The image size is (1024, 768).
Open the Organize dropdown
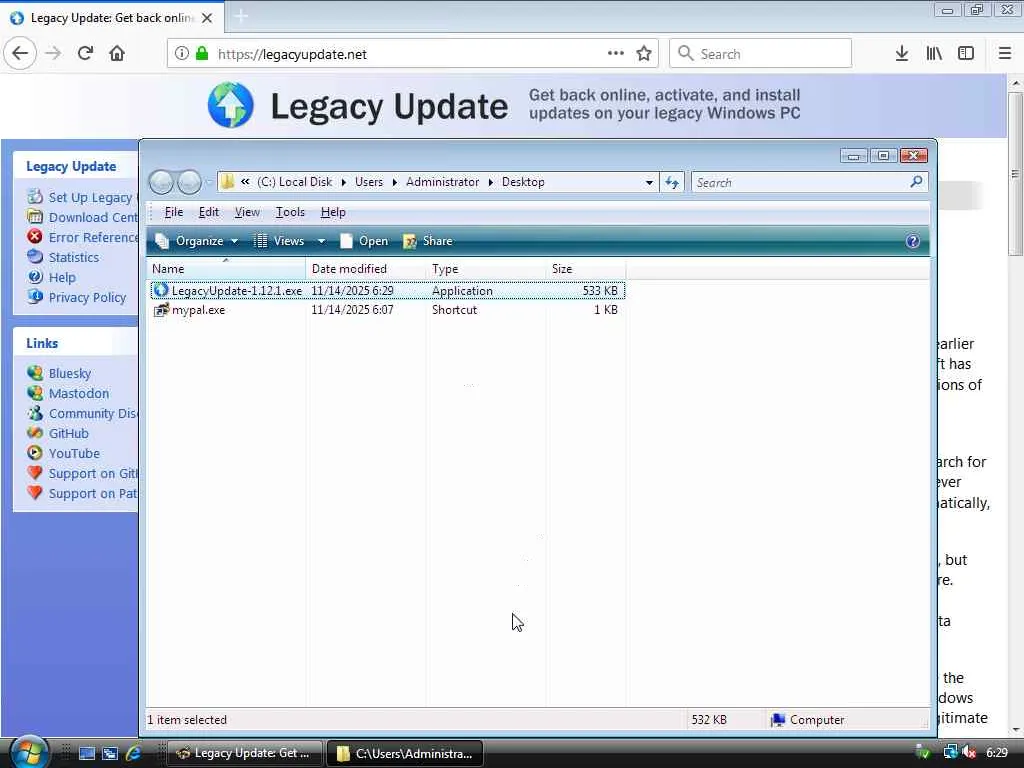click(197, 241)
